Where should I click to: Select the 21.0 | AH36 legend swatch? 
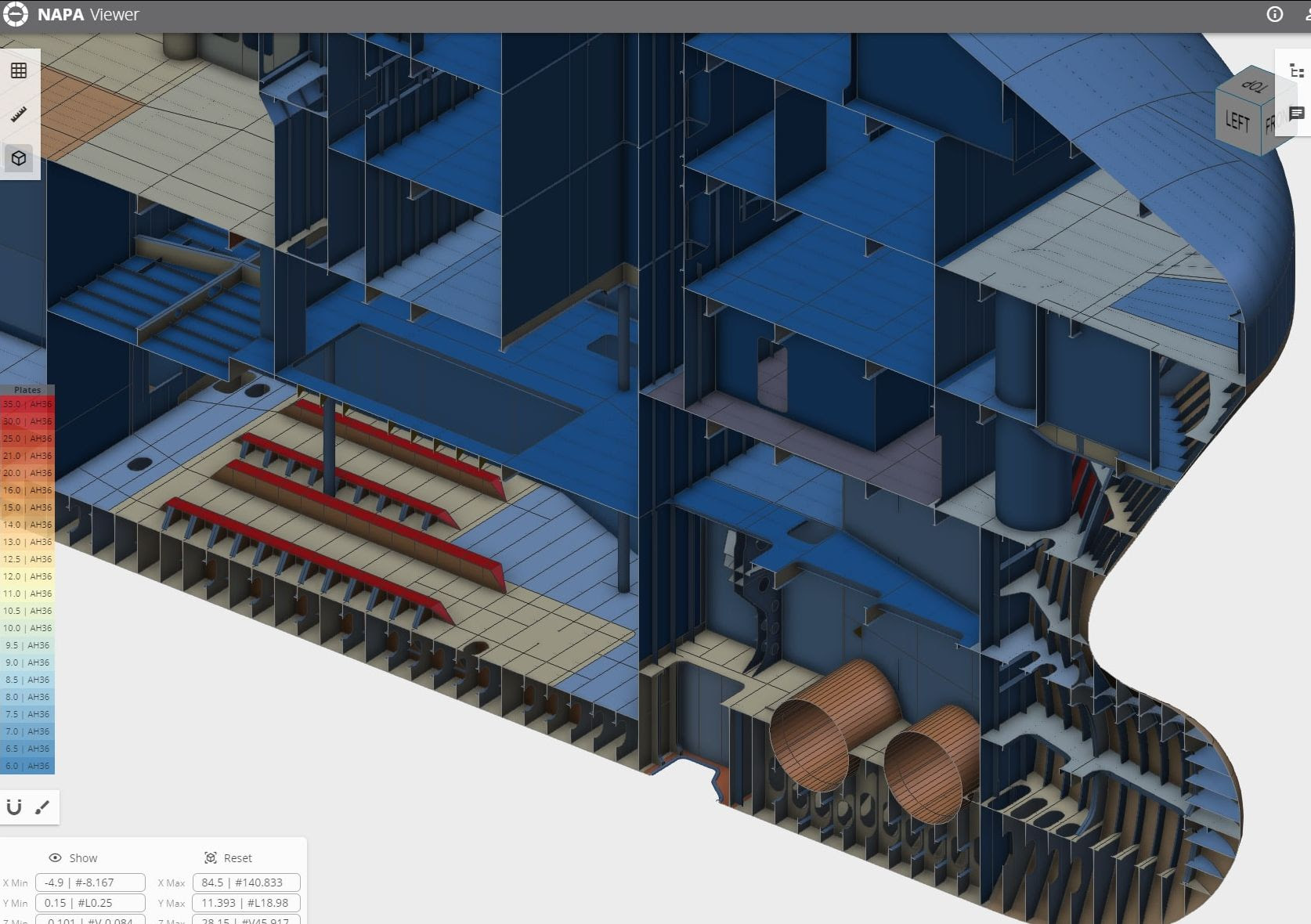(x=27, y=456)
